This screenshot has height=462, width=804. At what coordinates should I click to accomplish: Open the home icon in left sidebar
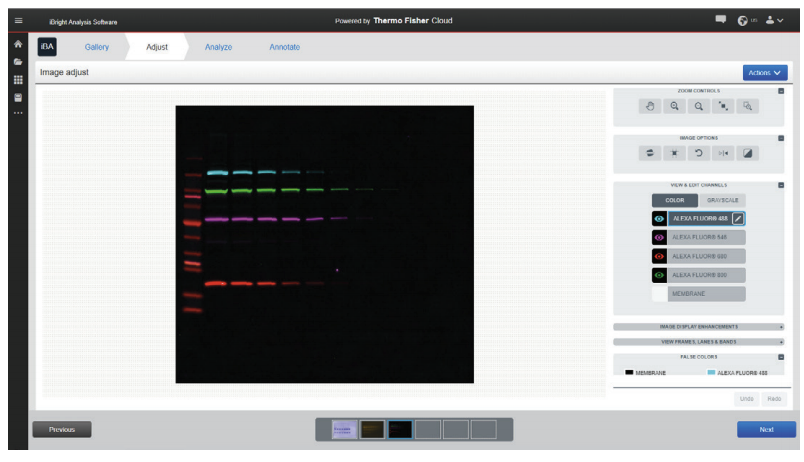tap(17, 45)
